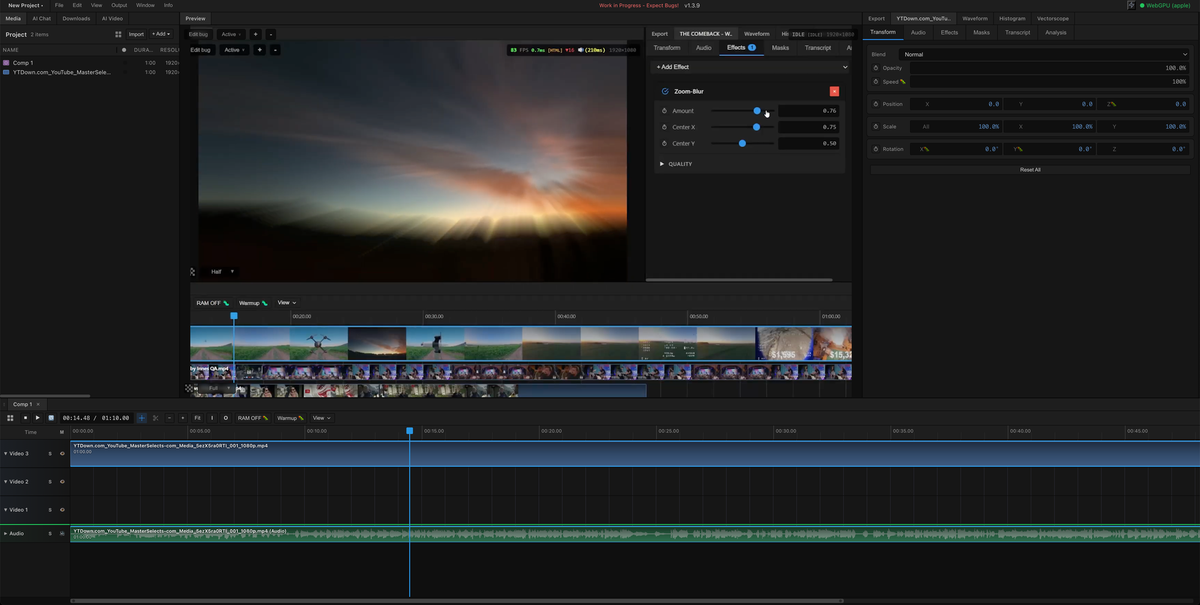Expand the QUALITY section of Zoom-Blur
The width and height of the screenshot is (1200, 605).
[x=676, y=164]
